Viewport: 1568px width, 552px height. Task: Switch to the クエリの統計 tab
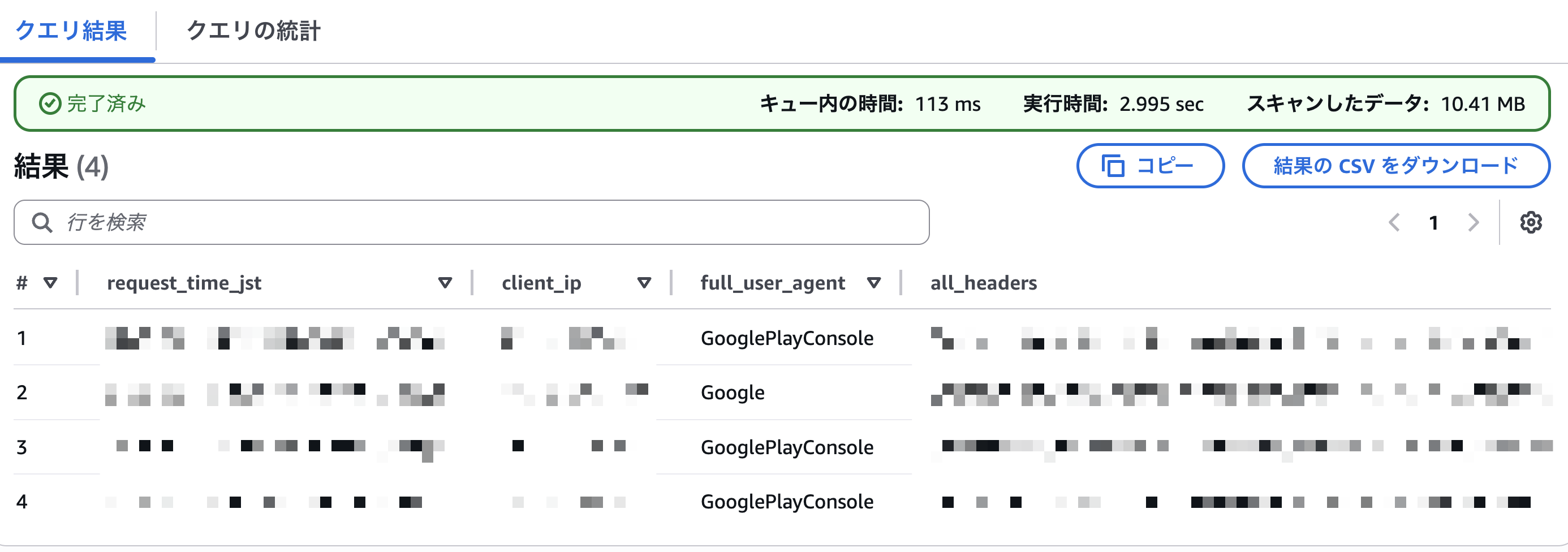click(253, 31)
